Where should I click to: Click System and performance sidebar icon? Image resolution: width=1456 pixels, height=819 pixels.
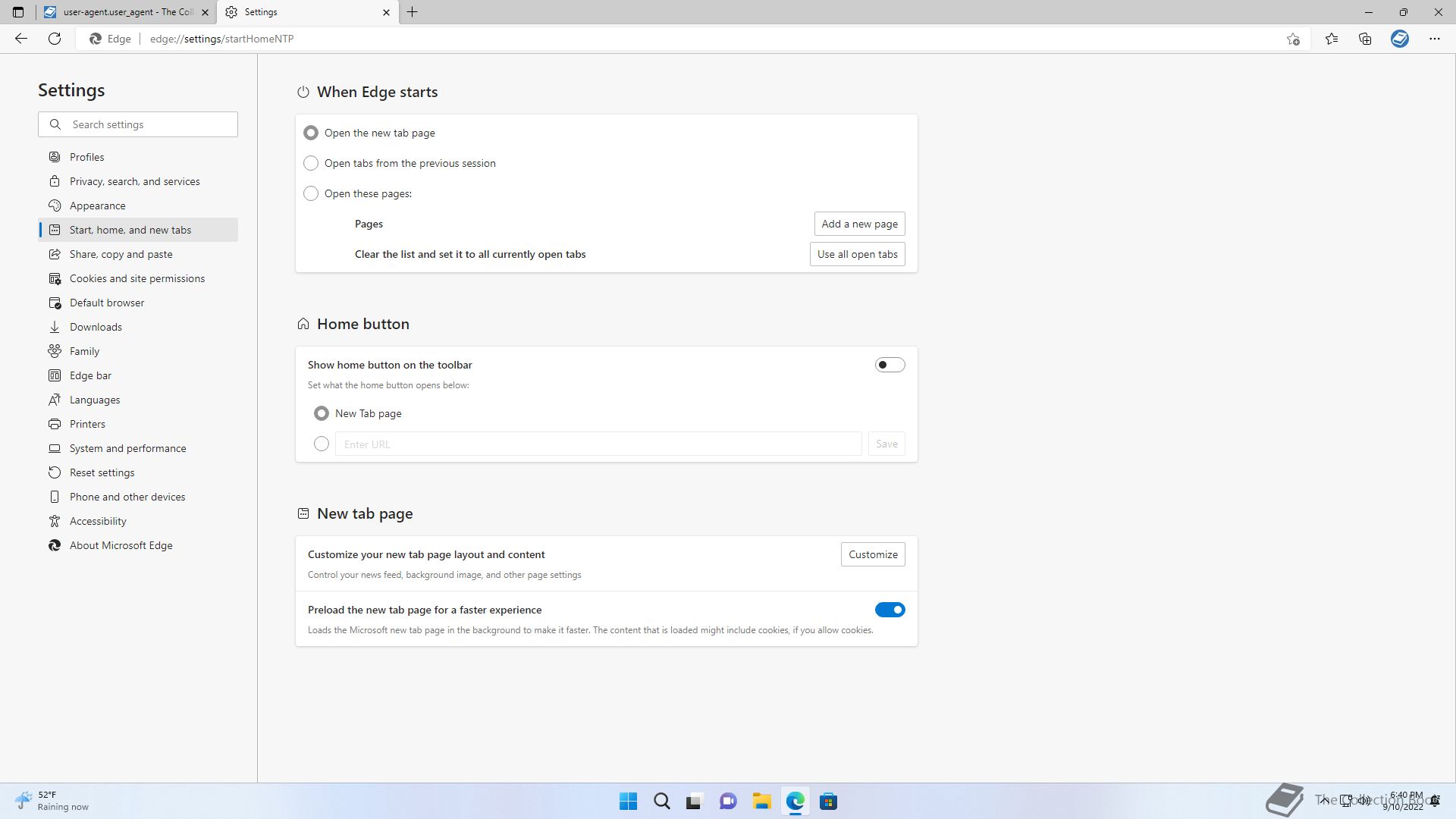(55, 448)
